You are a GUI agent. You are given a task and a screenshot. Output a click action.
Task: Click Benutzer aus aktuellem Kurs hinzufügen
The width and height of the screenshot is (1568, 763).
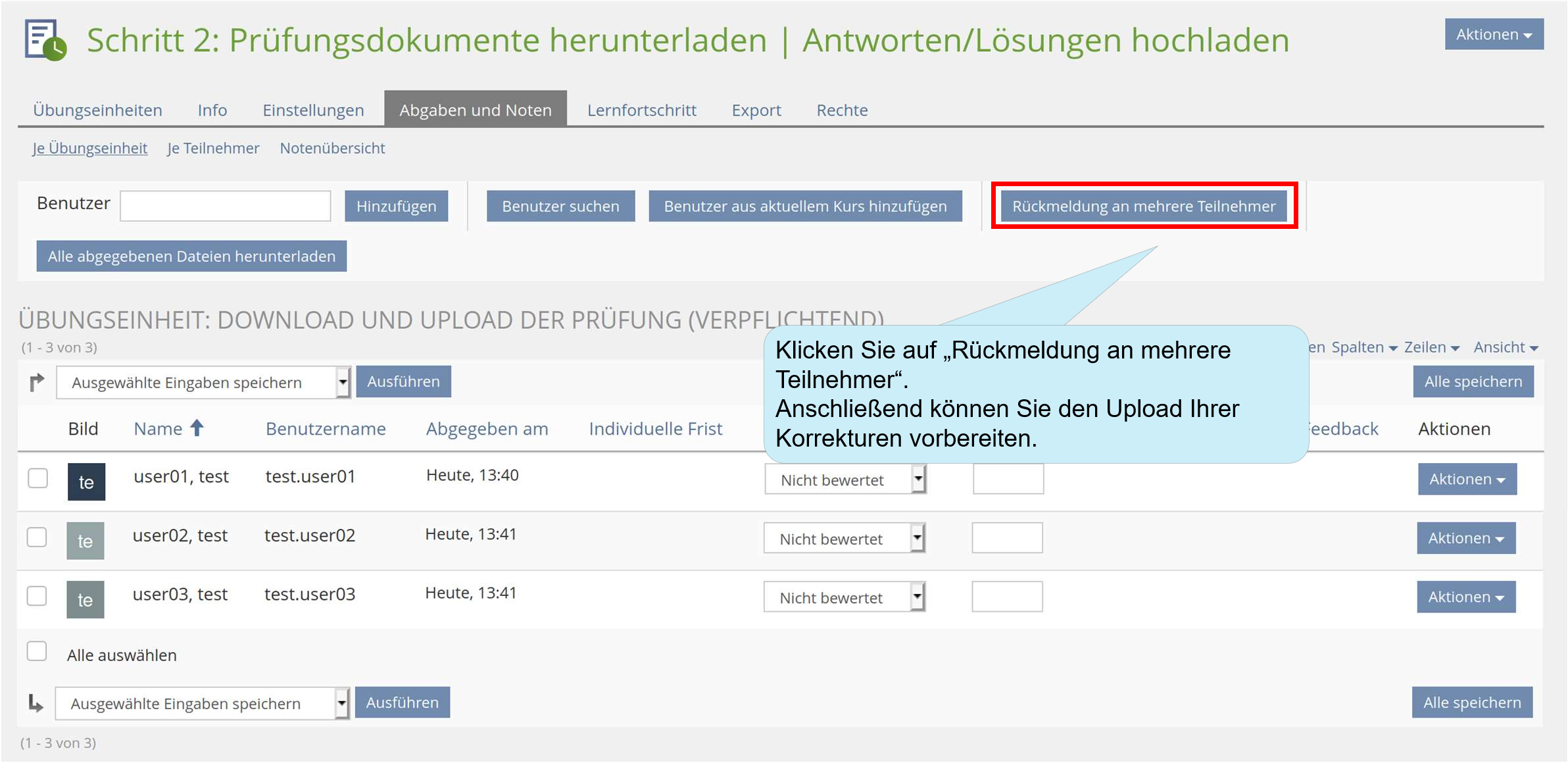(805, 206)
